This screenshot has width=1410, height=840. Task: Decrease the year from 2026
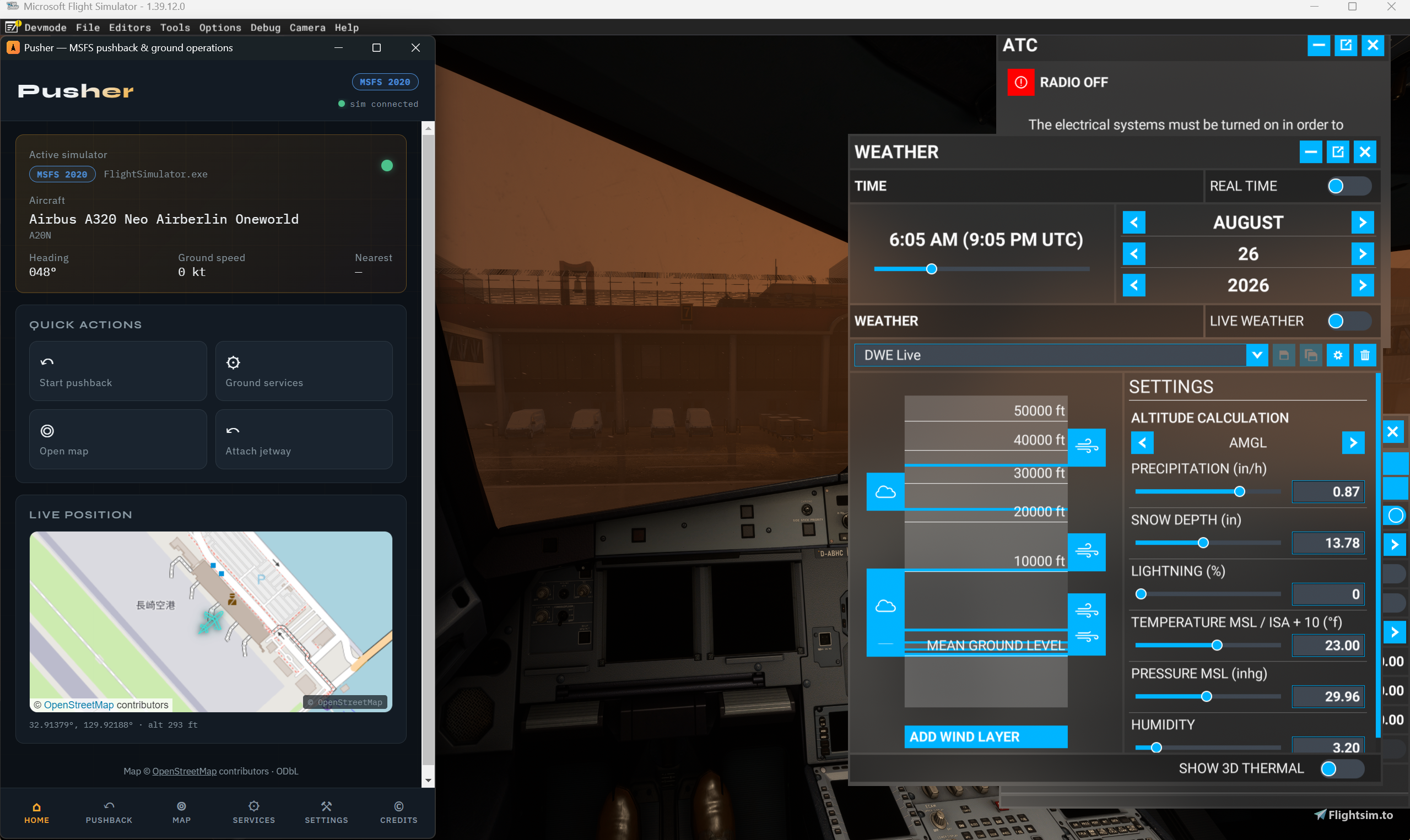pyautogui.click(x=1134, y=285)
